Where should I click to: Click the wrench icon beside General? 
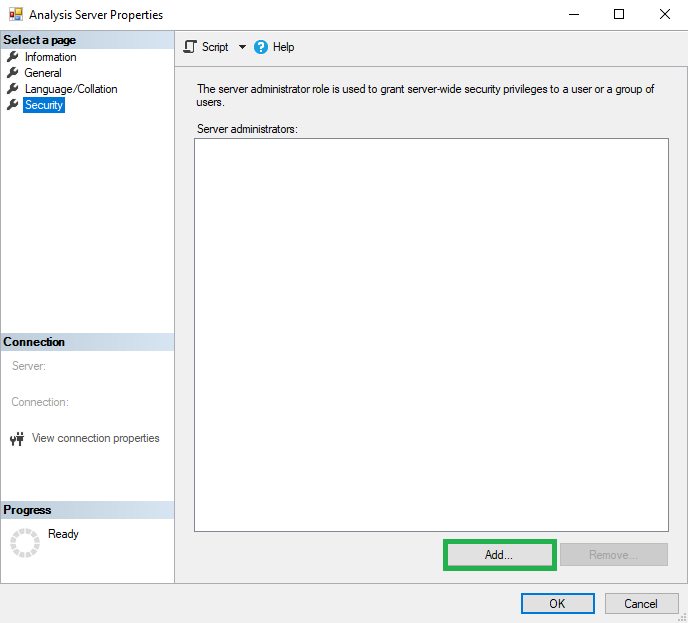point(13,72)
